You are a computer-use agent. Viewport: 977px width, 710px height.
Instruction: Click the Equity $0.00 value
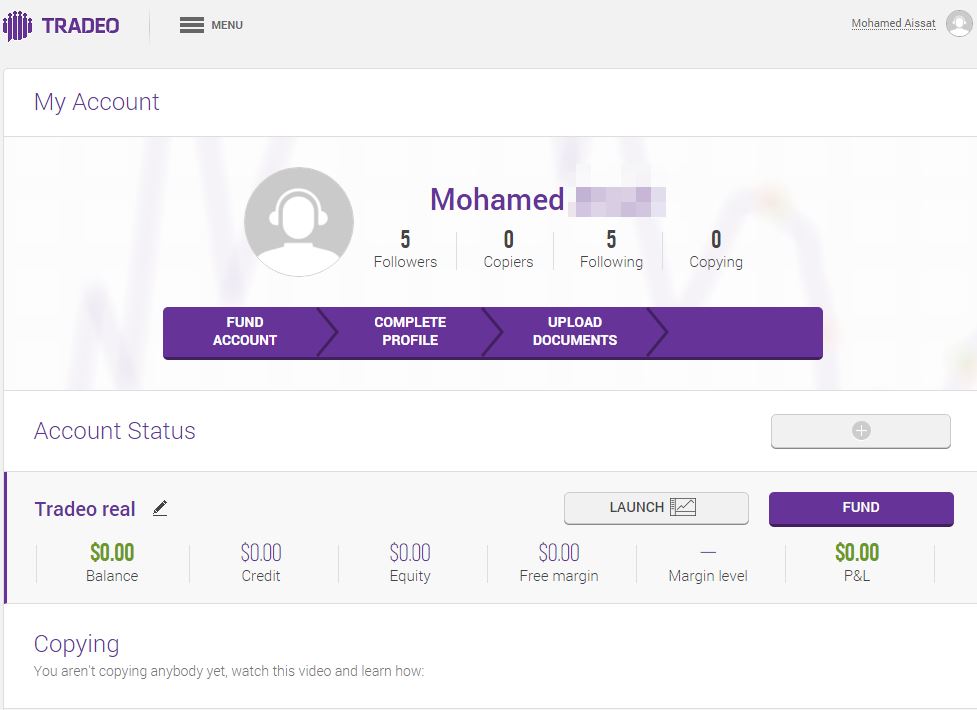pos(410,552)
